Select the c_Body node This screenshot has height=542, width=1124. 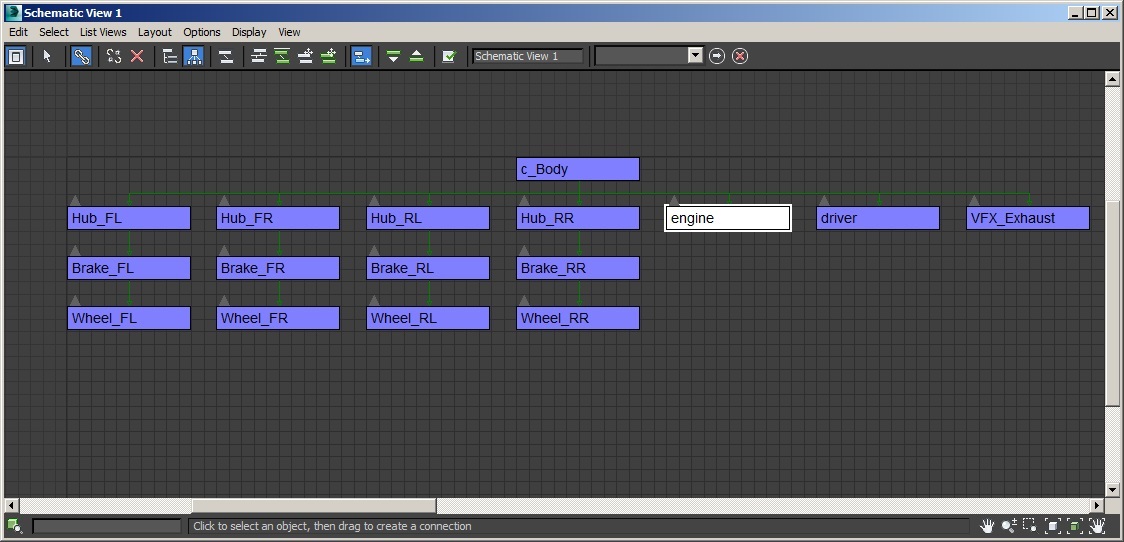pyautogui.click(x=578, y=169)
